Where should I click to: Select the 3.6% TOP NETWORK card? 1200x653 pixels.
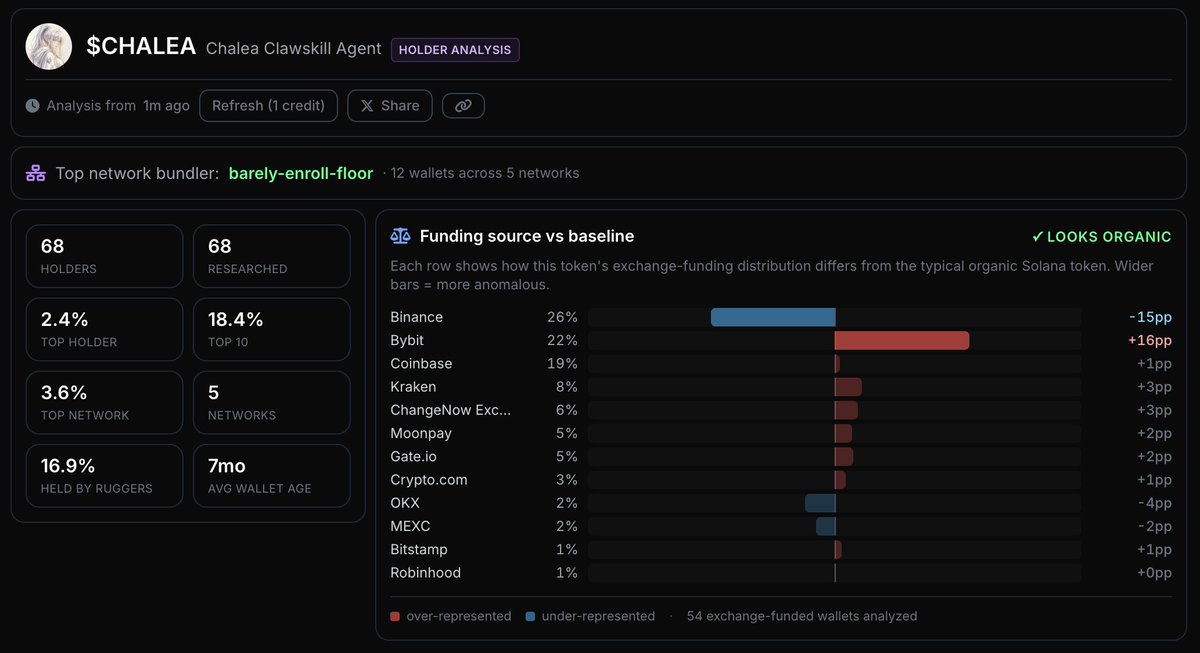[105, 402]
